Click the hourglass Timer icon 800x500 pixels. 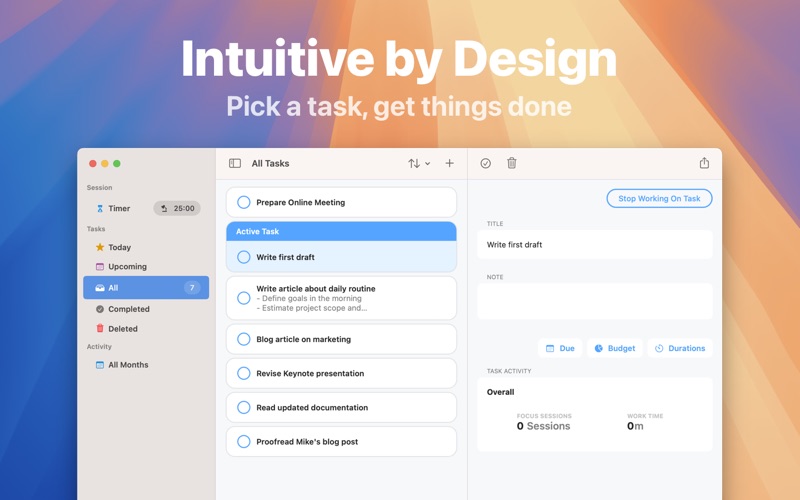[x=100, y=208]
